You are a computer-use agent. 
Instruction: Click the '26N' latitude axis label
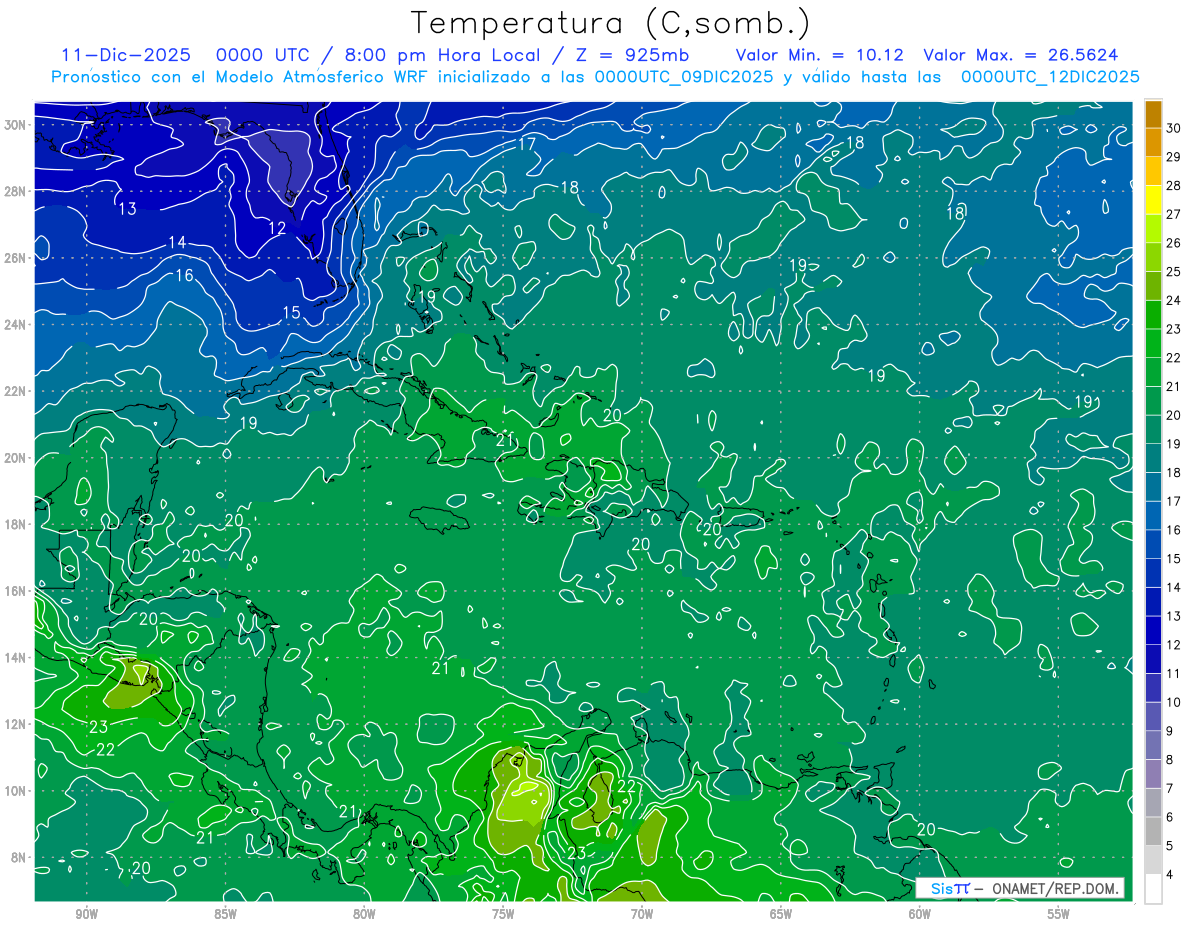point(15,258)
